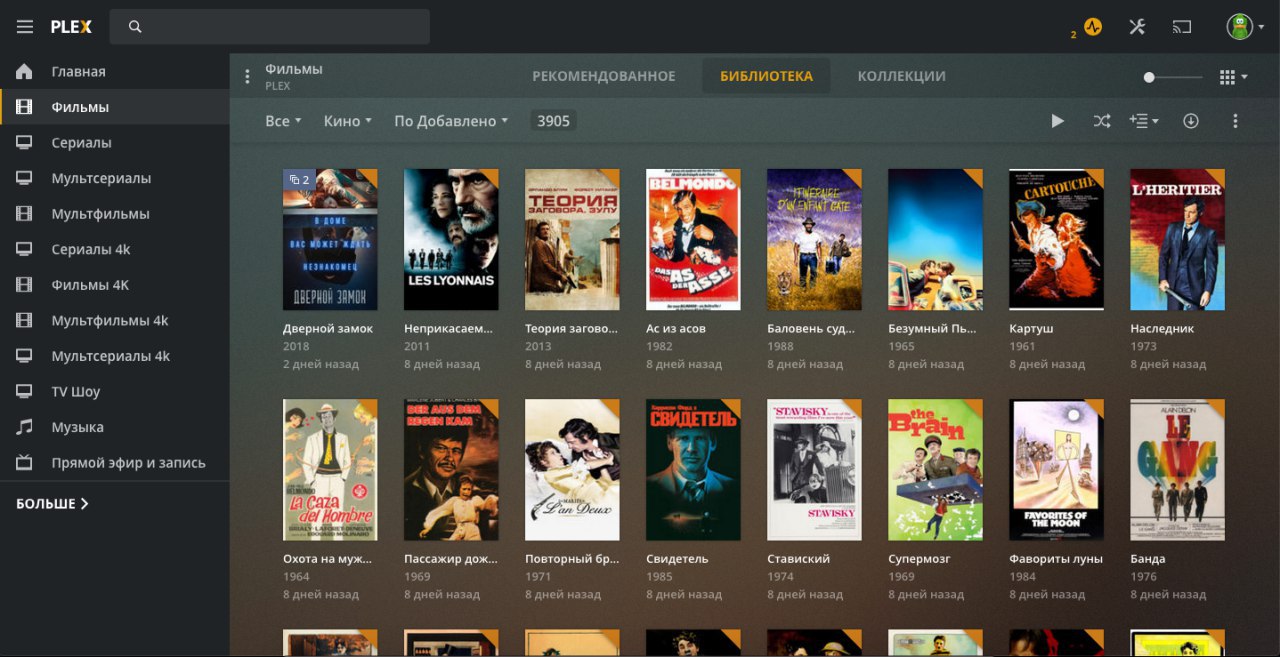Open the L'Heritier movie poster
Viewport: 1280px width, 657px height.
[x=1177, y=240]
